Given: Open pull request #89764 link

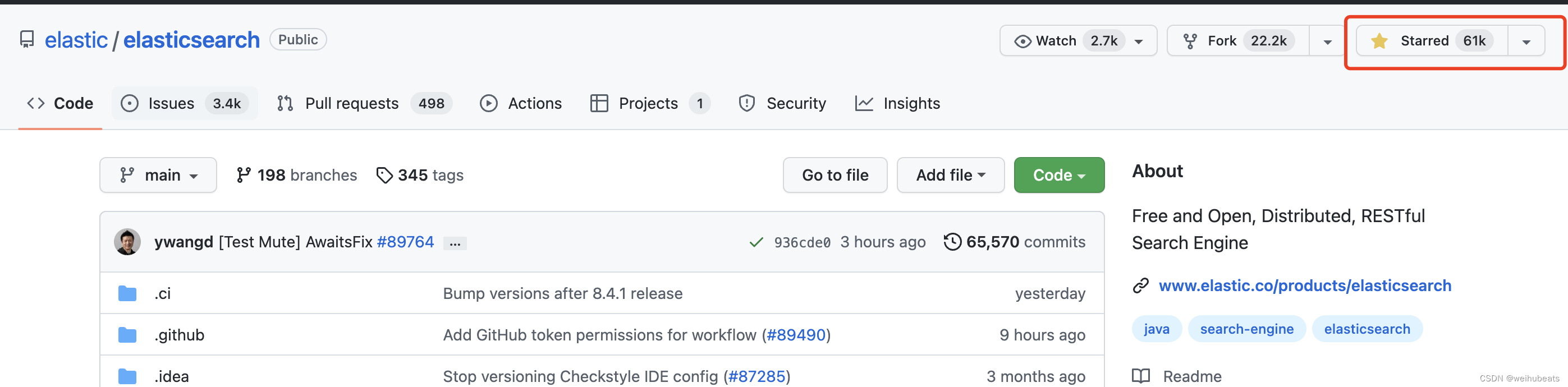Looking at the screenshot, I should pos(405,242).
